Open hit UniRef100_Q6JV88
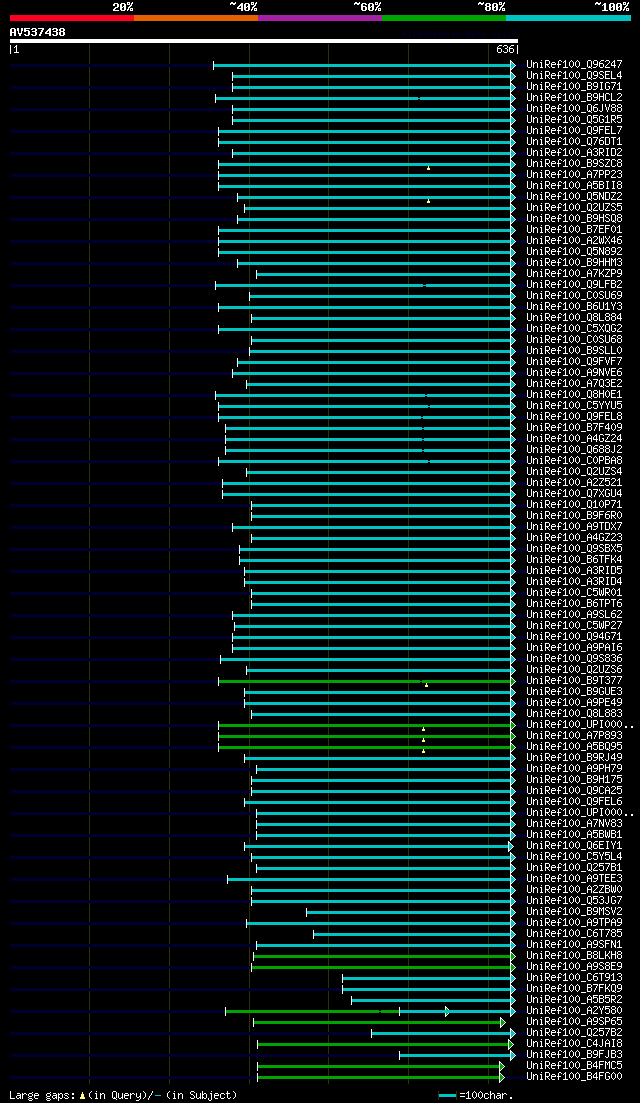This screenshot has width=640, height=1103. pos(574,108)
